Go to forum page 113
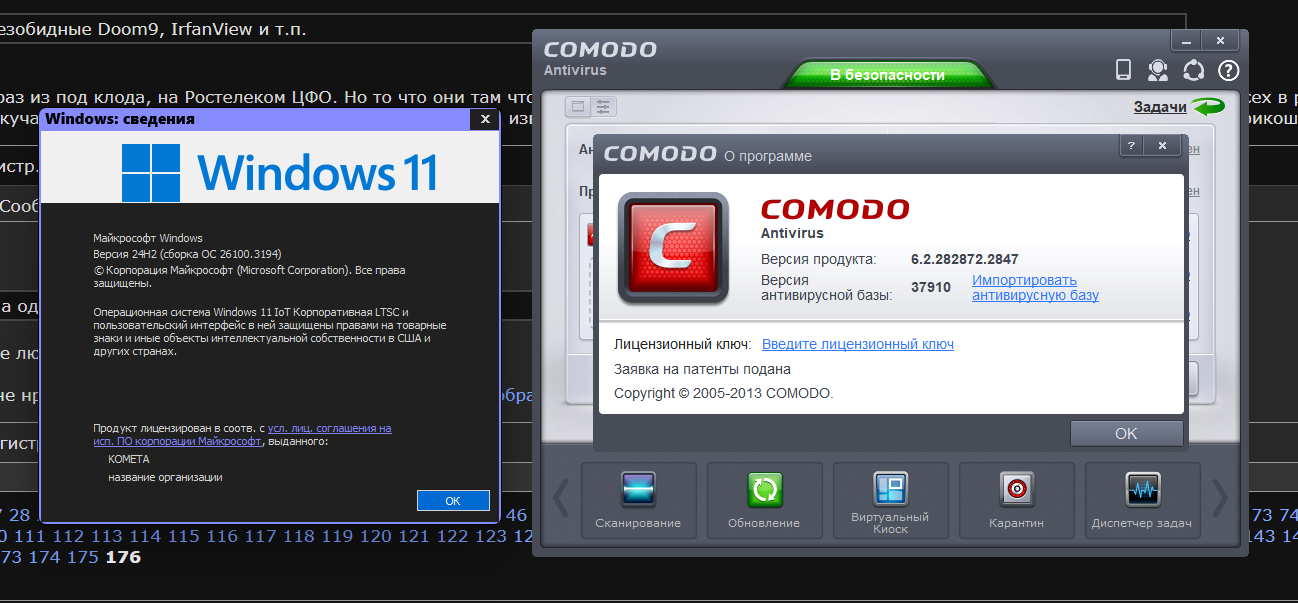Image resolution: width=1298 pixels, height=603 pixels. pyautogui.click(x=106, y=537)
